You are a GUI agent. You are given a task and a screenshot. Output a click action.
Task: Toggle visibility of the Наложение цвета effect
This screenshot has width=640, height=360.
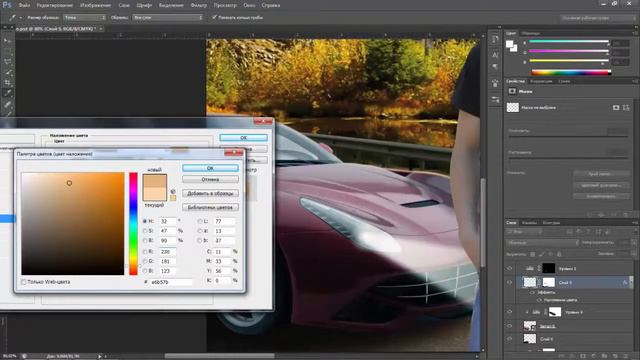[539, 300]
